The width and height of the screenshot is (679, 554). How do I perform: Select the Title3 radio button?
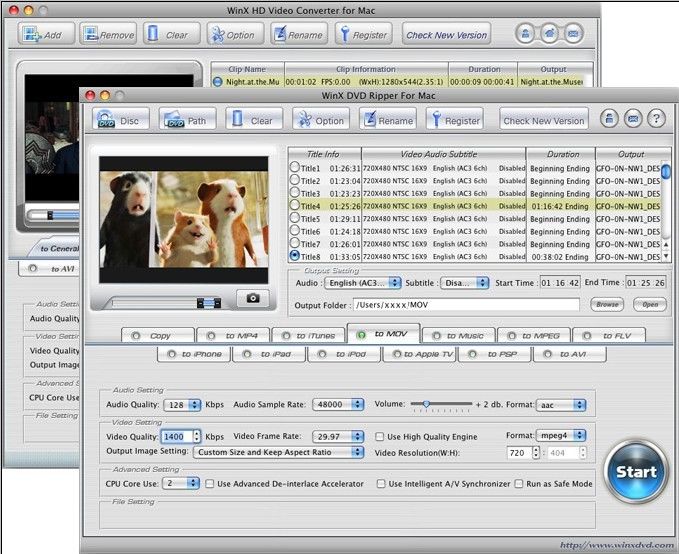pos(295,192)
